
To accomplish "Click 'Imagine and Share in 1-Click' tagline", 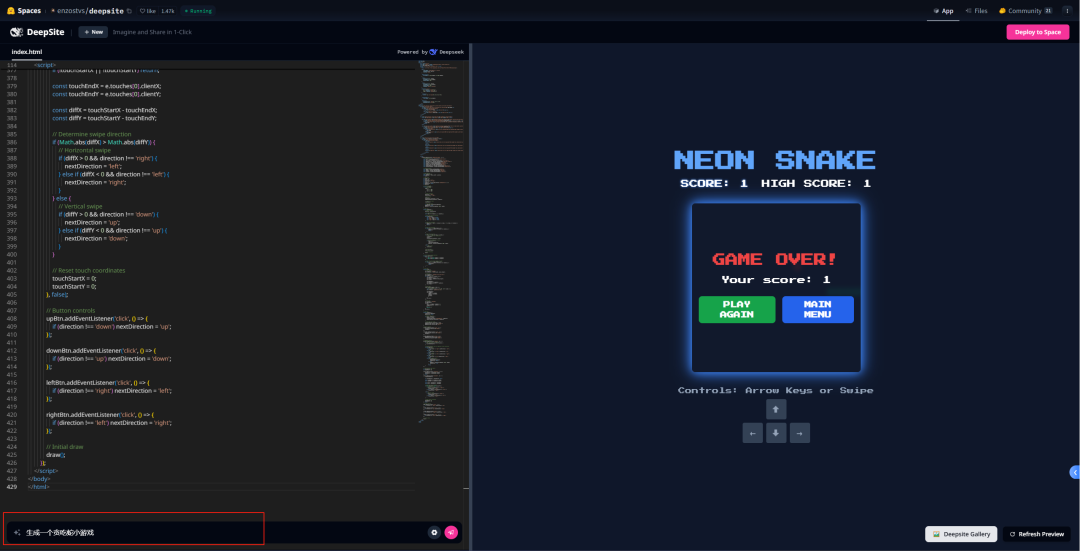I will (x=152, y=32).
